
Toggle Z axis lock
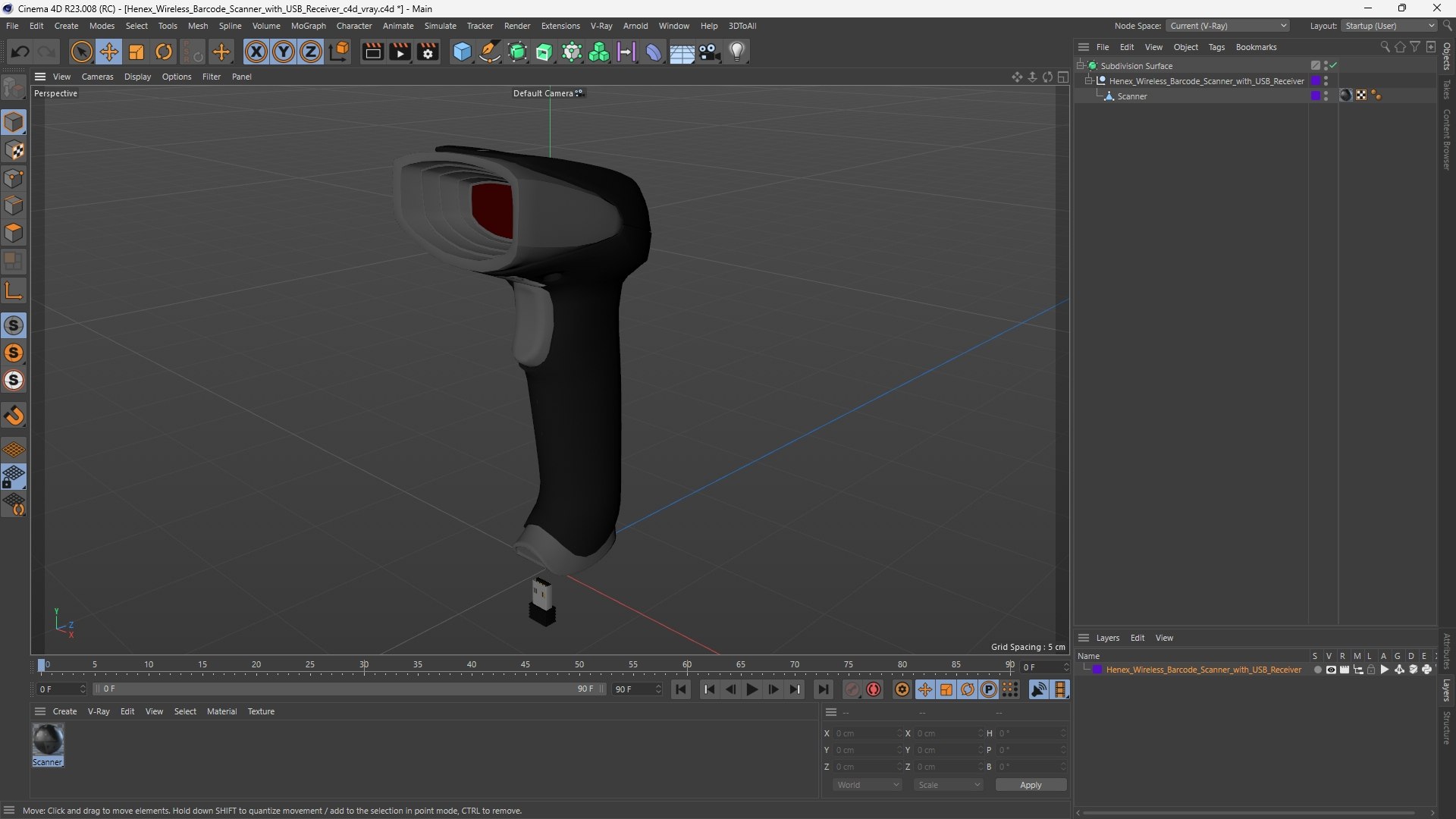point(311,52)
